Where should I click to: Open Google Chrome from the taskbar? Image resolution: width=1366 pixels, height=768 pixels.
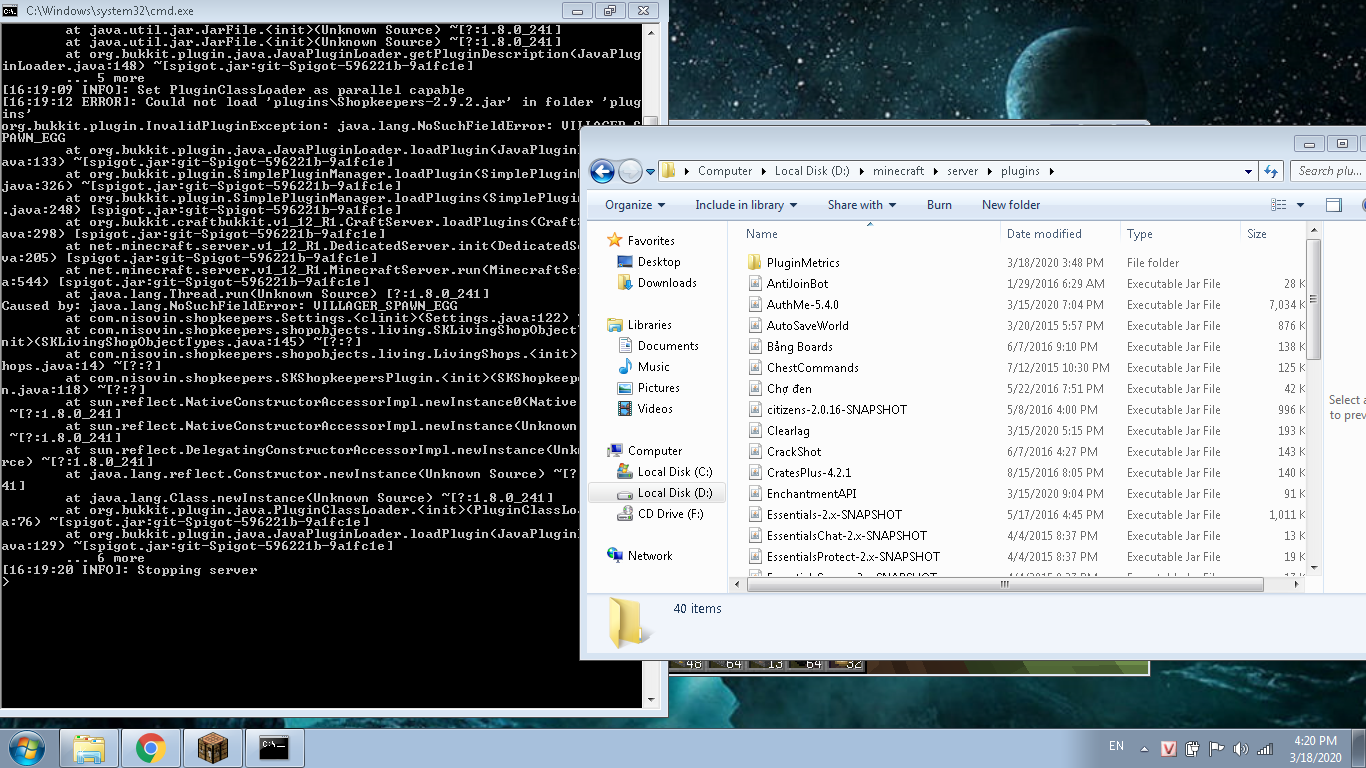[151, 747]
